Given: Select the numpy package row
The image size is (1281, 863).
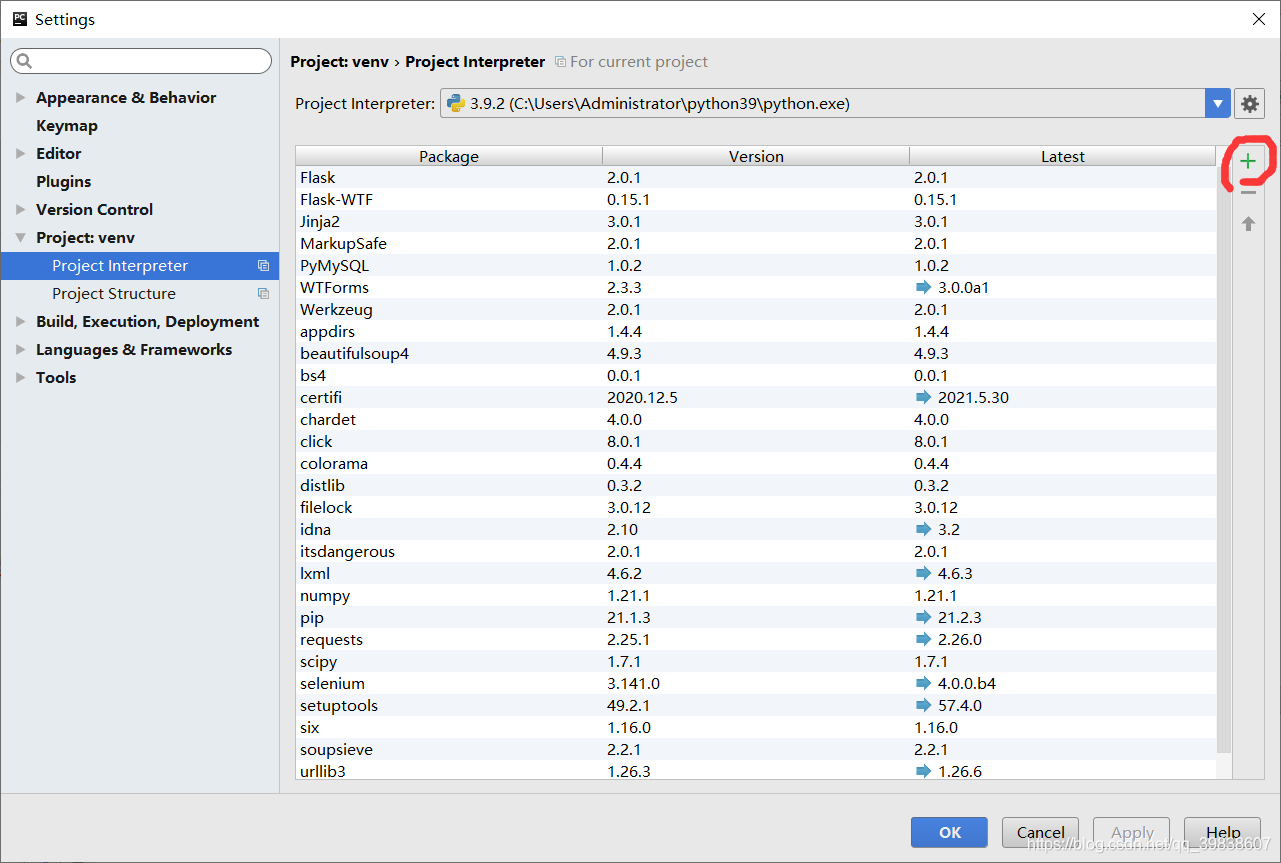Looking at the screenshot, I should pos(756,595).
